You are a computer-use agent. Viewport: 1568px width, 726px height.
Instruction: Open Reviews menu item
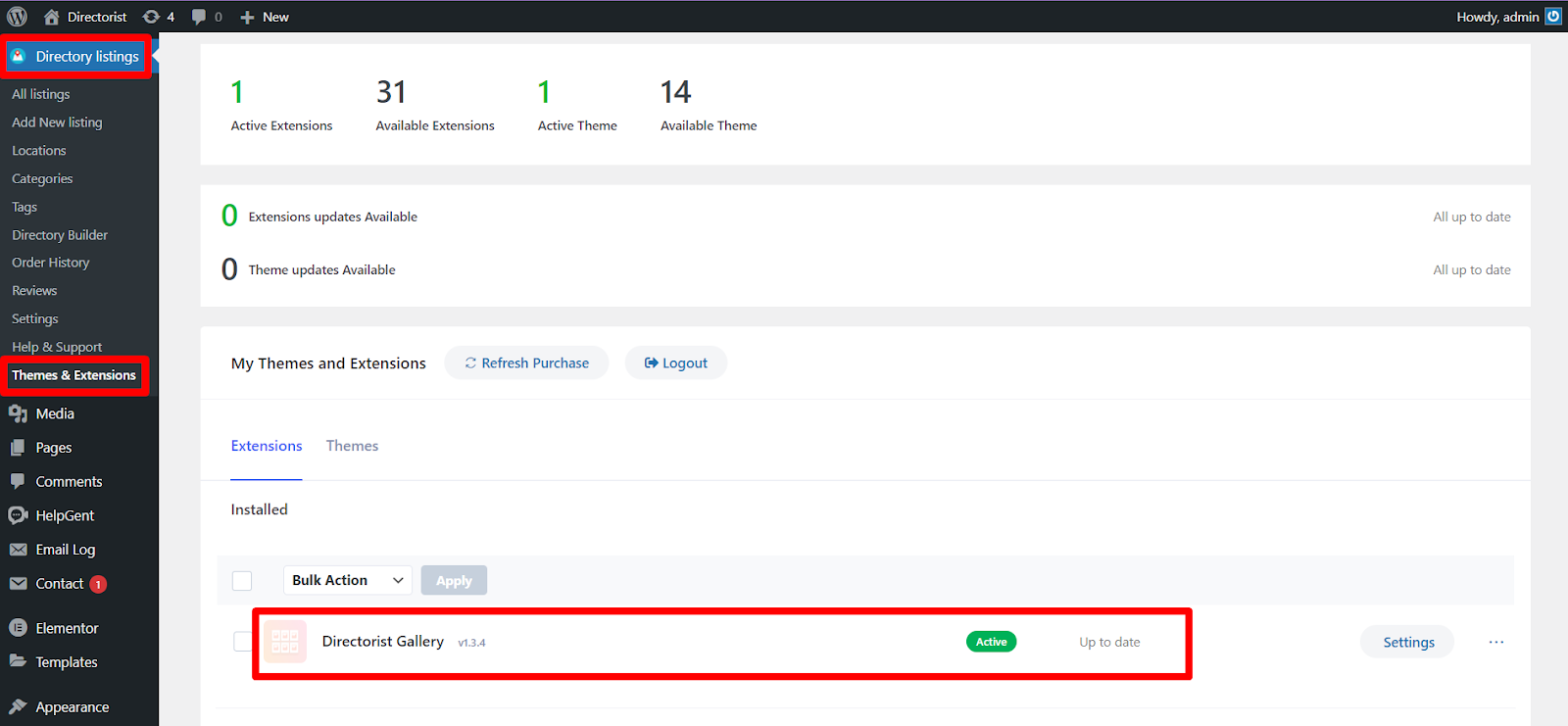point(34,291)
